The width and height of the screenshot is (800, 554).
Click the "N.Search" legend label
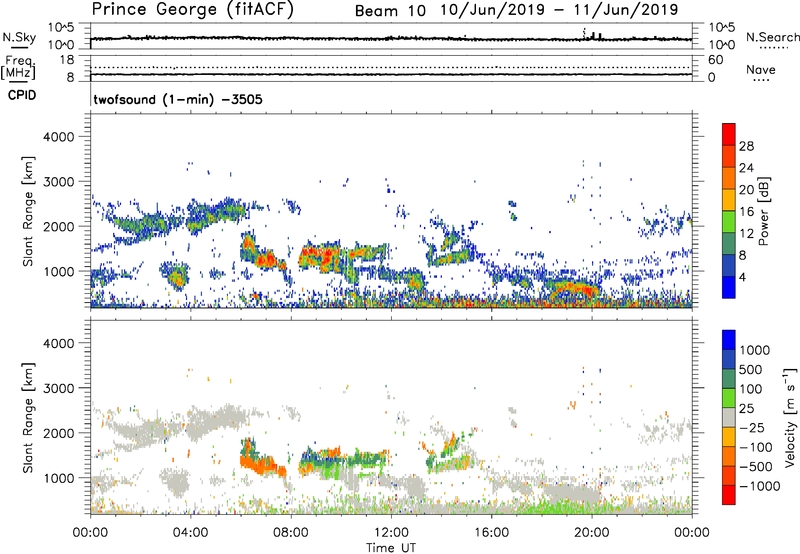(x=772, y=37)
